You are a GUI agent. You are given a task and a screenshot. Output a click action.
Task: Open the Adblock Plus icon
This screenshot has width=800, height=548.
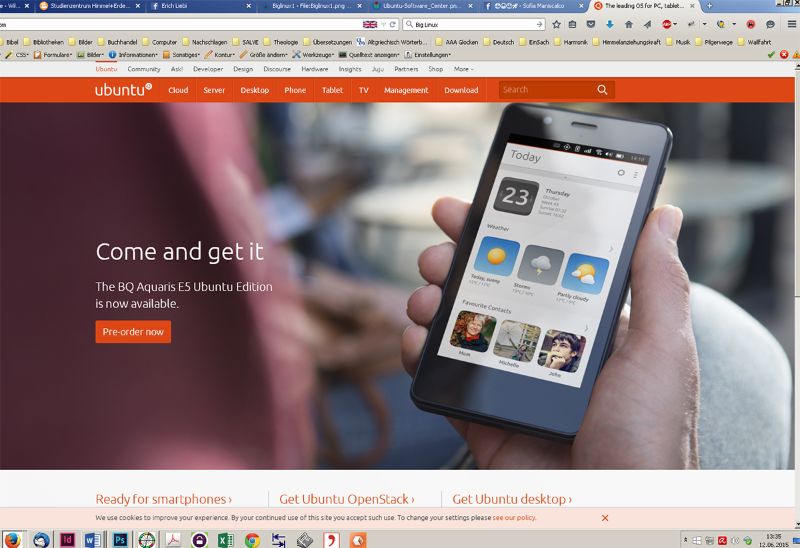tap(666, 24)
